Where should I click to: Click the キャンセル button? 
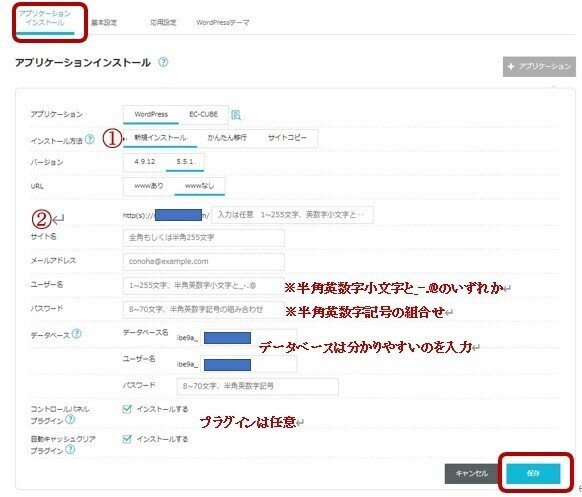tap(471, 474)
